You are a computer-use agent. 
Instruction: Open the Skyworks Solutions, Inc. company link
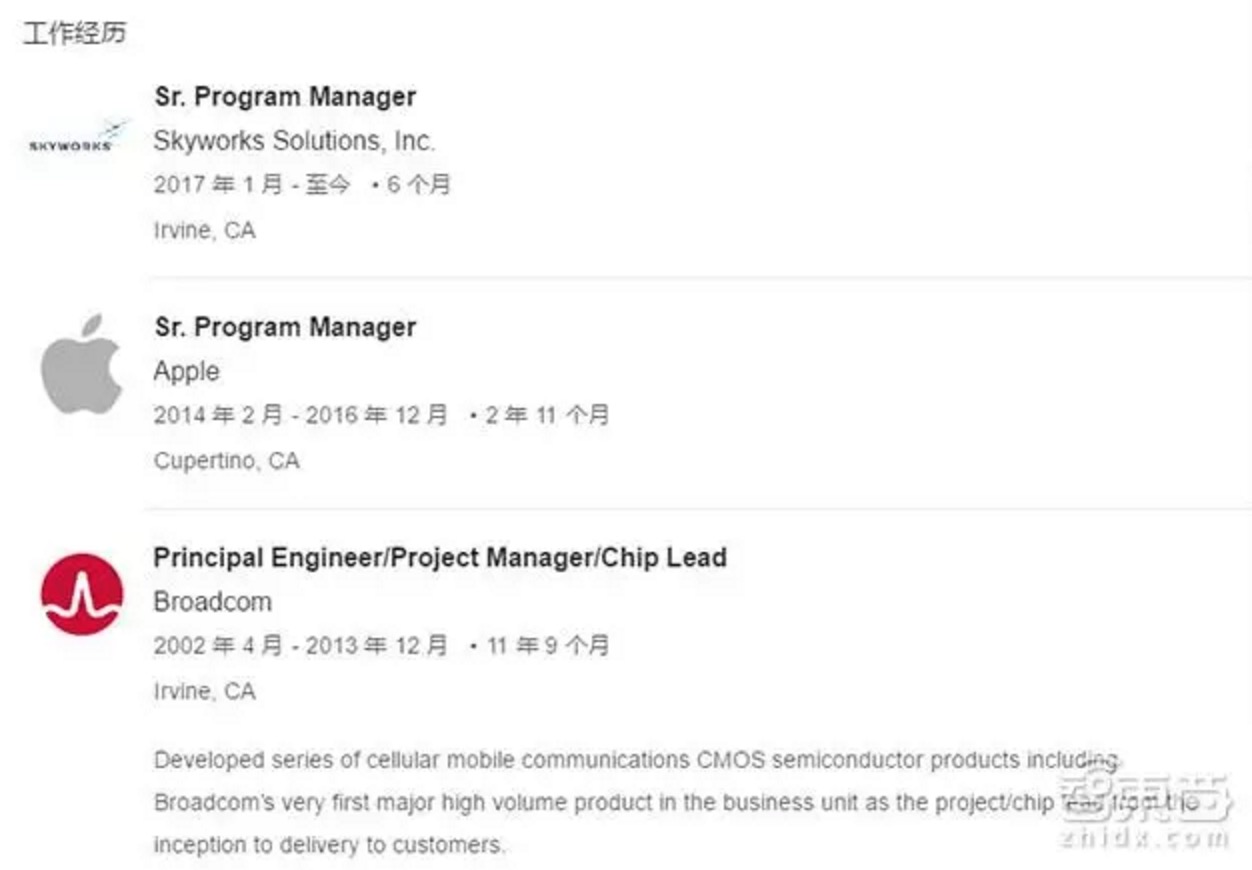coord(294,141)
